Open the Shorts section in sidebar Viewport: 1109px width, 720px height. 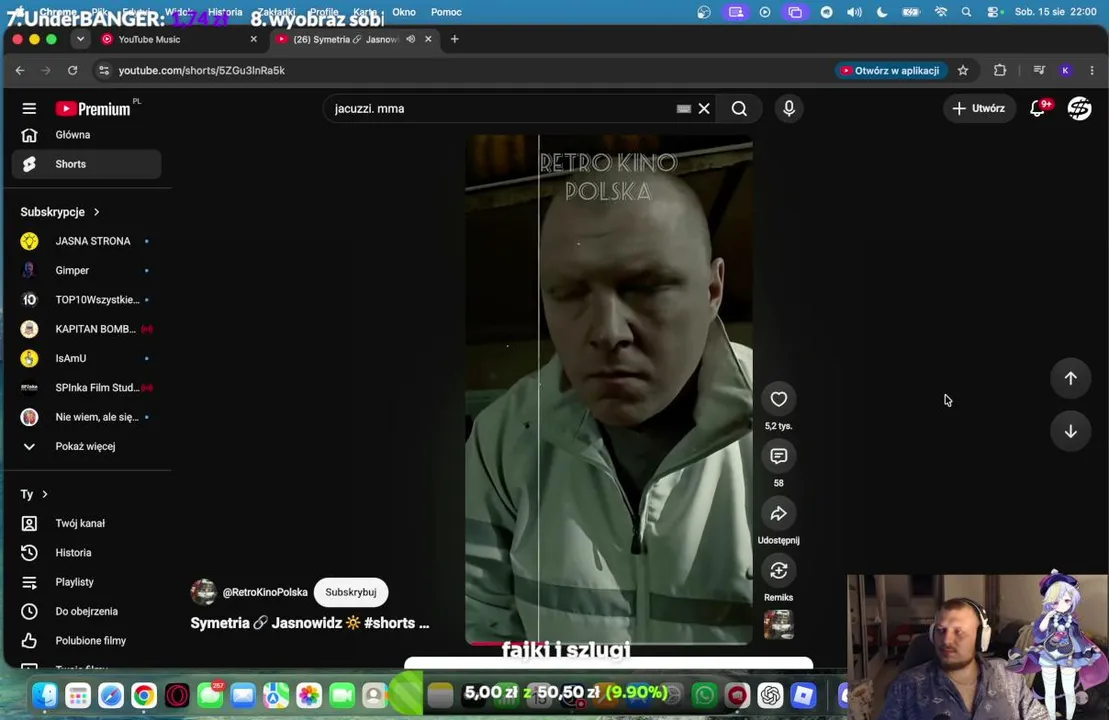(86, 164)
